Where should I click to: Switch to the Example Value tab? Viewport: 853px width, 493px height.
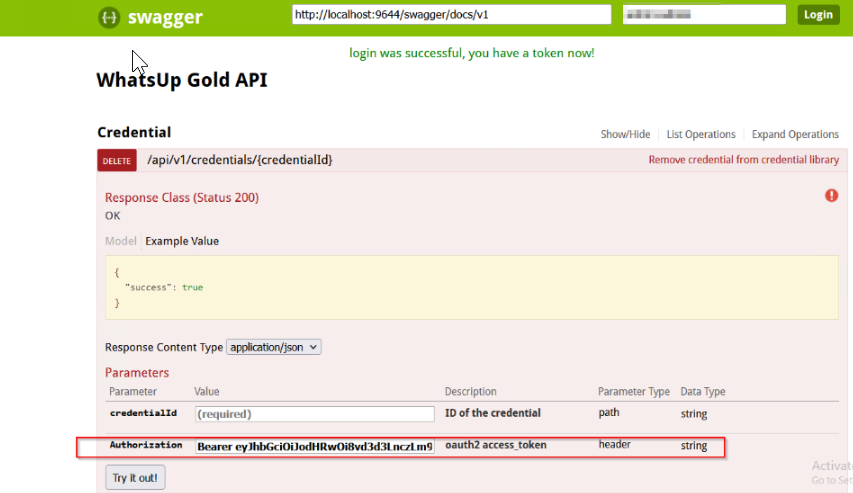click(x=182, y=241)
